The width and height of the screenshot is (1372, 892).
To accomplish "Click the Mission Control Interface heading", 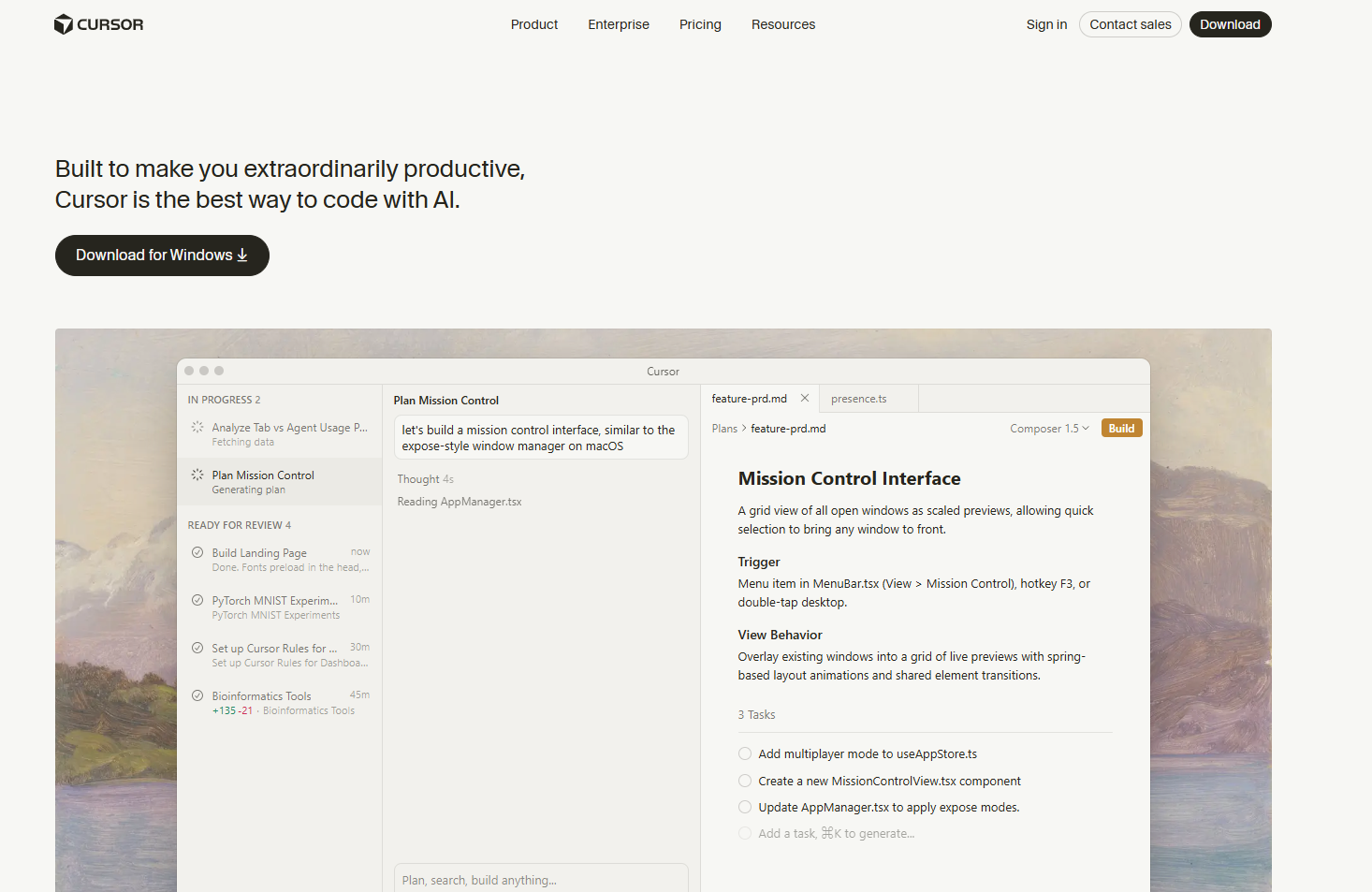I will pos(849,478).
